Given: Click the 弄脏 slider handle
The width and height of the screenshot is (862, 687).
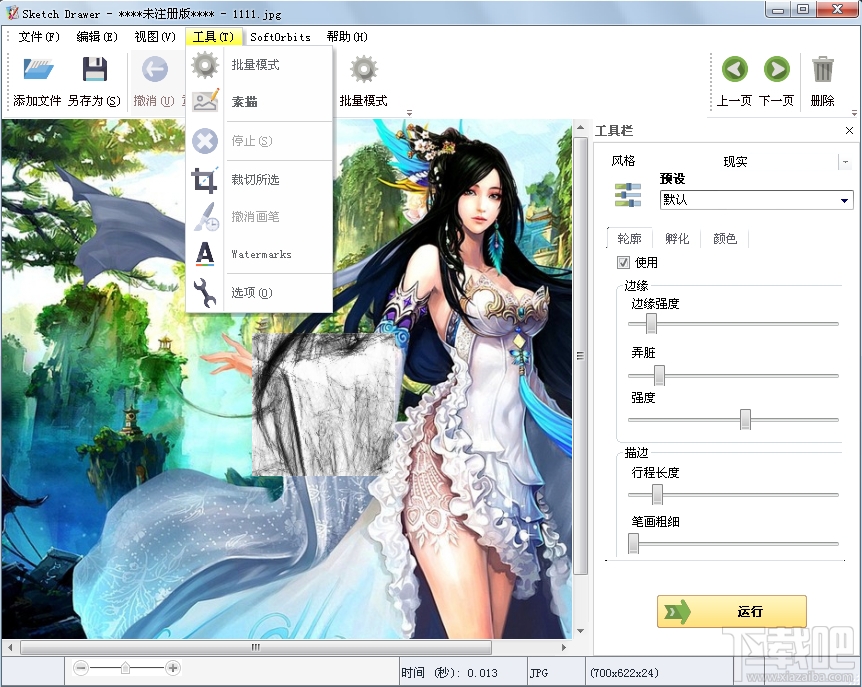Looking at the screenshot, I should (659, 375).
